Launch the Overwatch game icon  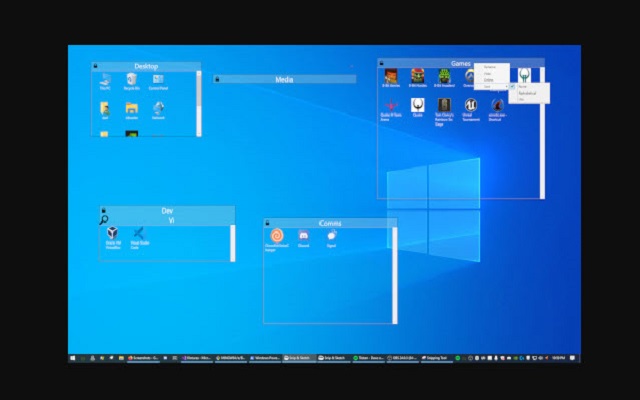click(x=469, y=78)
